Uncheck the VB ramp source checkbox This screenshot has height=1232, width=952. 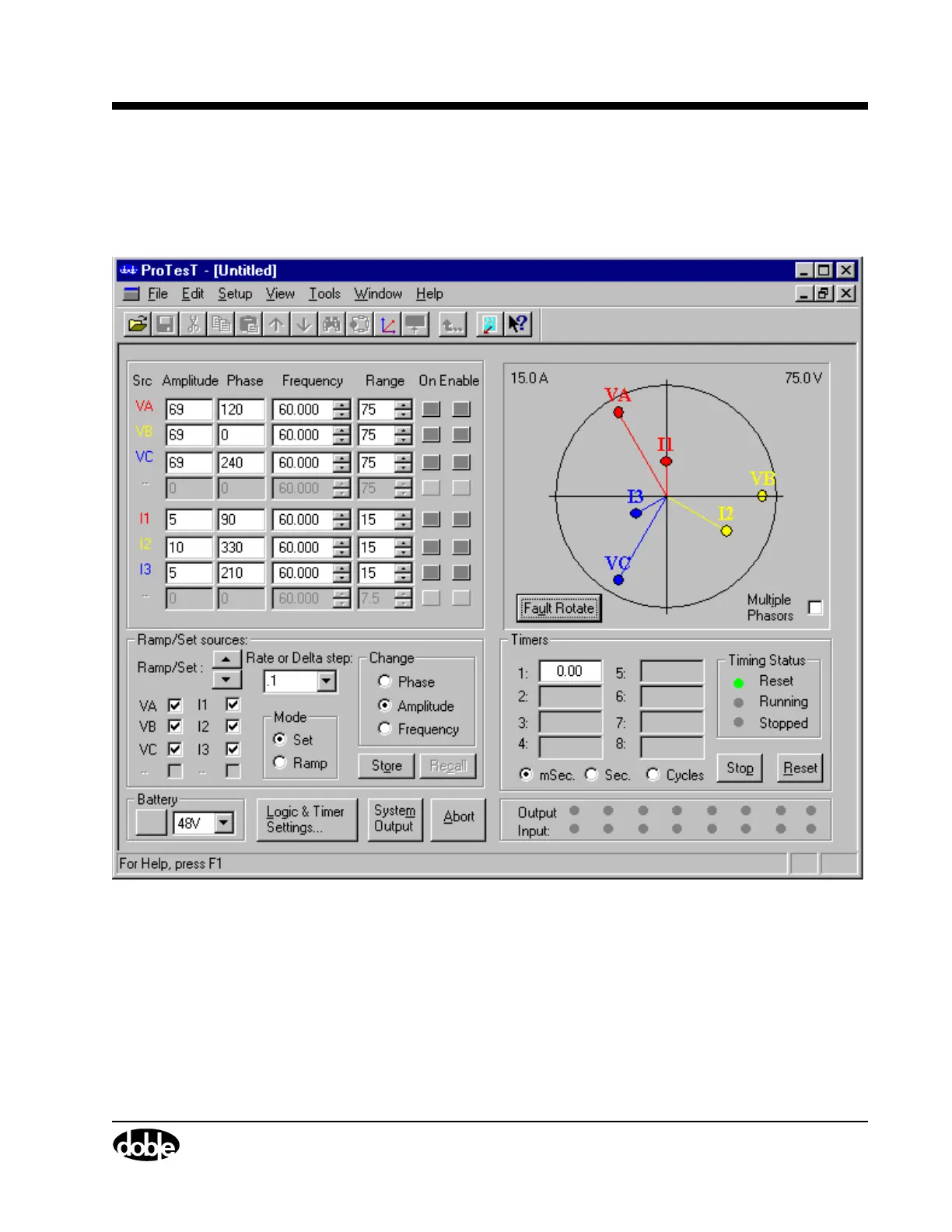point(175,726)
